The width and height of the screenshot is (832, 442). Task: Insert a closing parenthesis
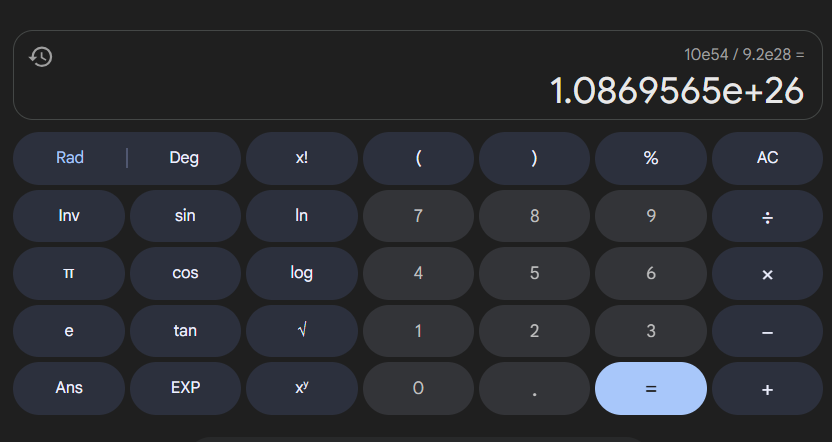tap(534, 158)
